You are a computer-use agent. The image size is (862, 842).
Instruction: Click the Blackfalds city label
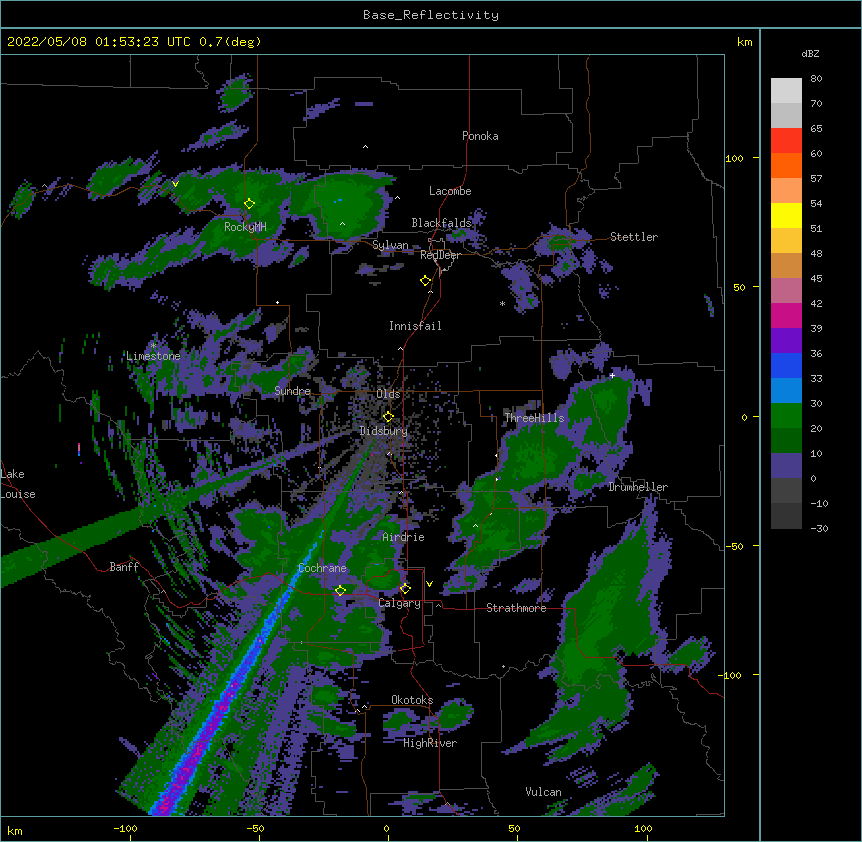441,223
